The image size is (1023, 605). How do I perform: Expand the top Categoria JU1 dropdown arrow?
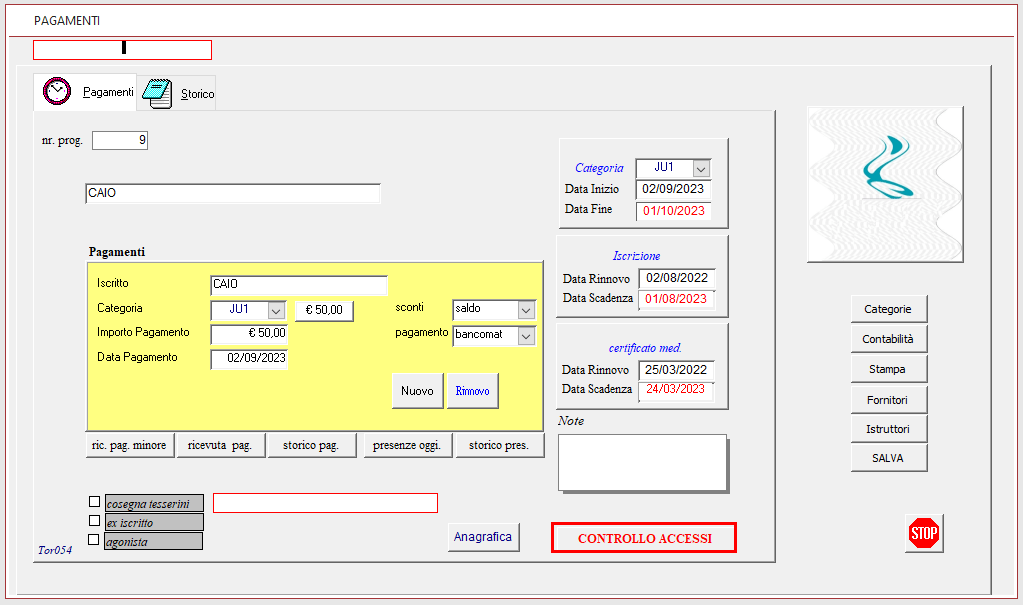coord(701,168)
